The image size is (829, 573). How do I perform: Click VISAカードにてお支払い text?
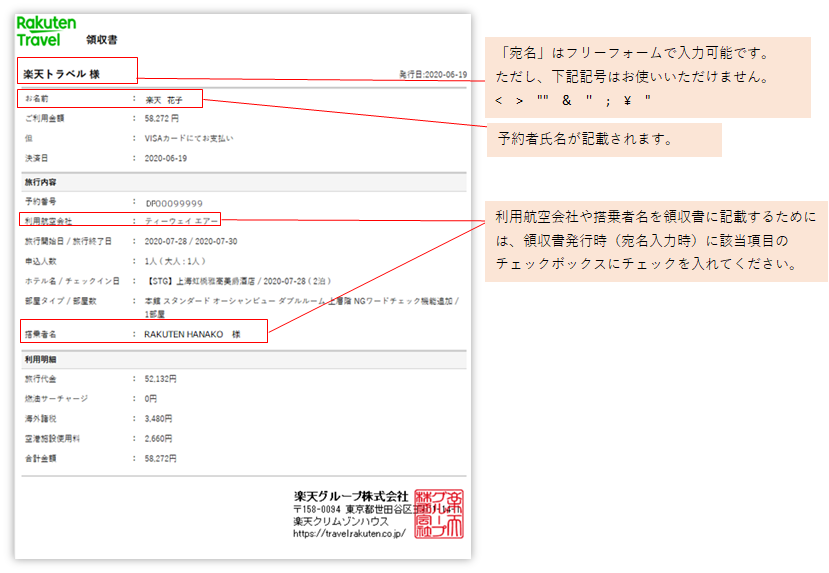pos(189,138)
